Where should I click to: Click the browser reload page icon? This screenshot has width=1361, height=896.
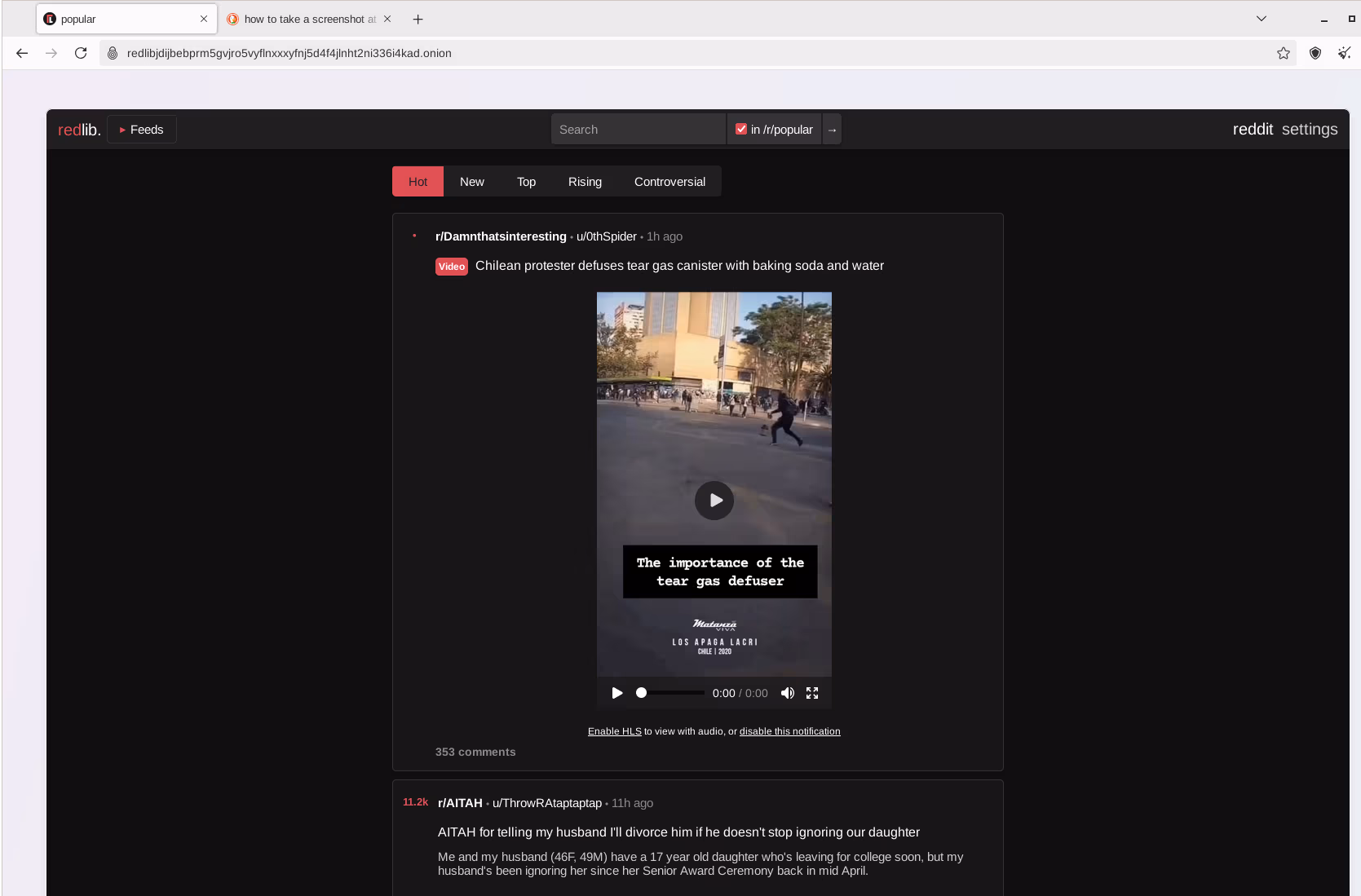tap(81, 53)
